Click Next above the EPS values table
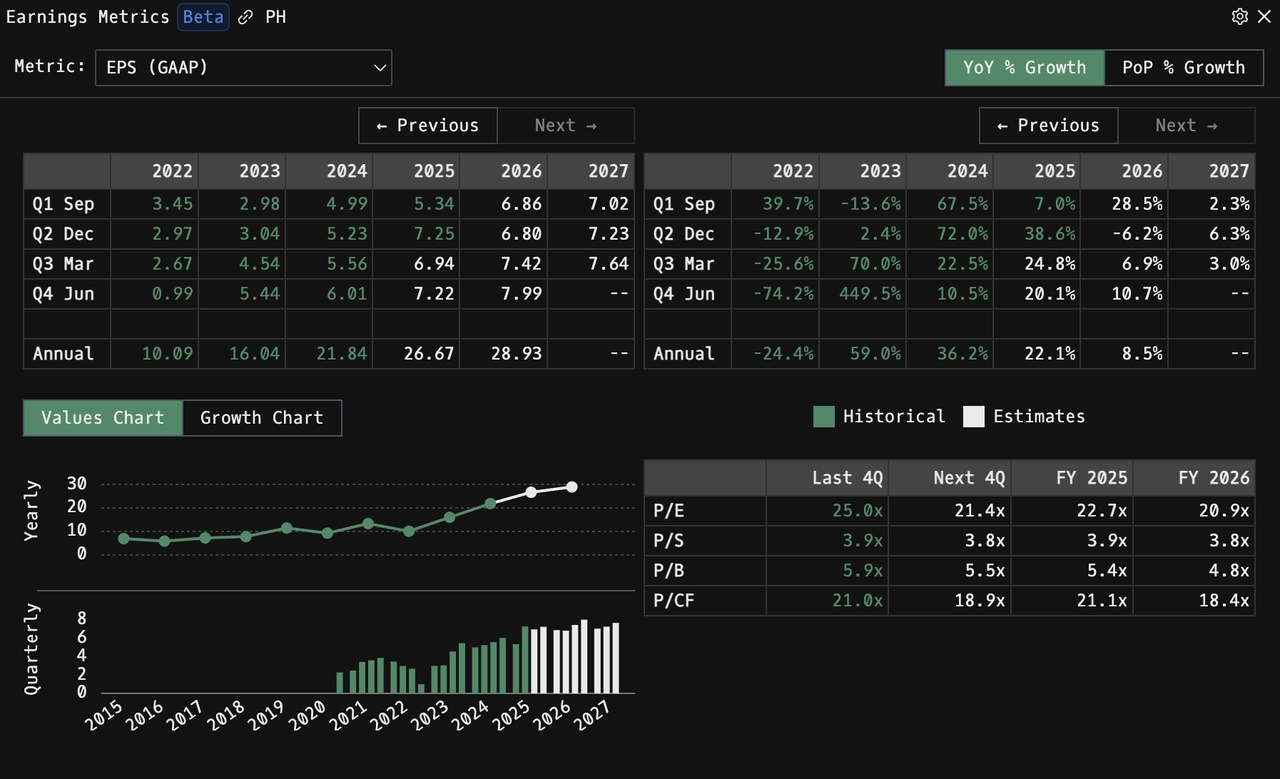 point(566,126)
